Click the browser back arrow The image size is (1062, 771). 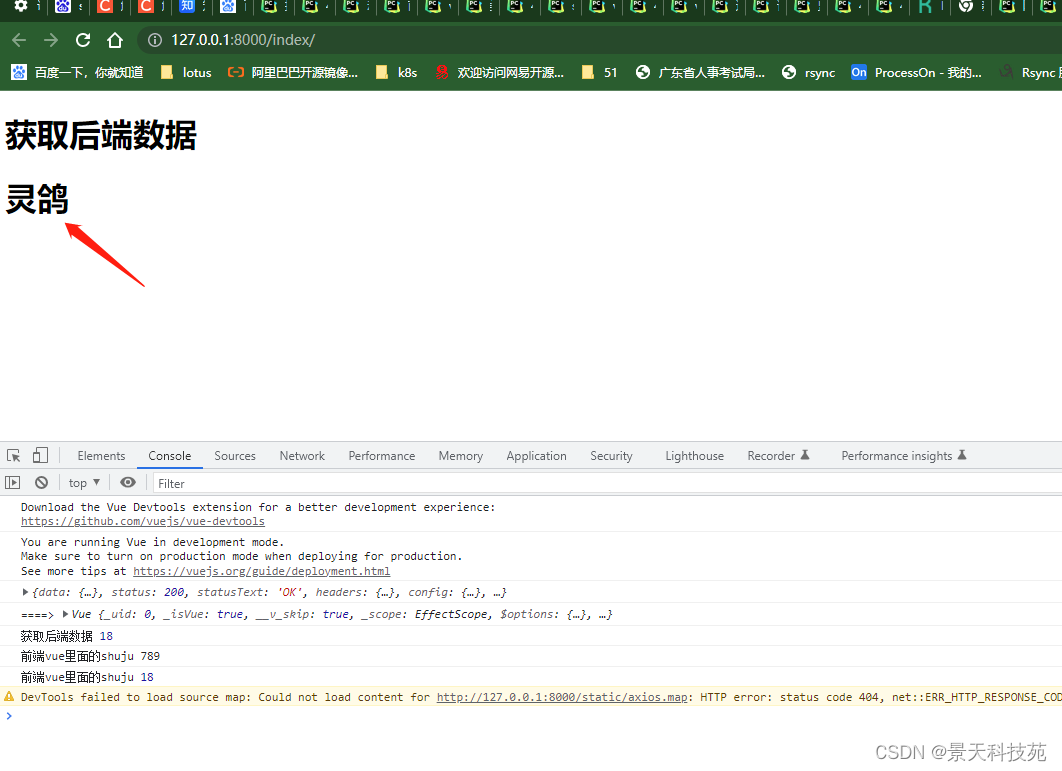tap(19, 40)
